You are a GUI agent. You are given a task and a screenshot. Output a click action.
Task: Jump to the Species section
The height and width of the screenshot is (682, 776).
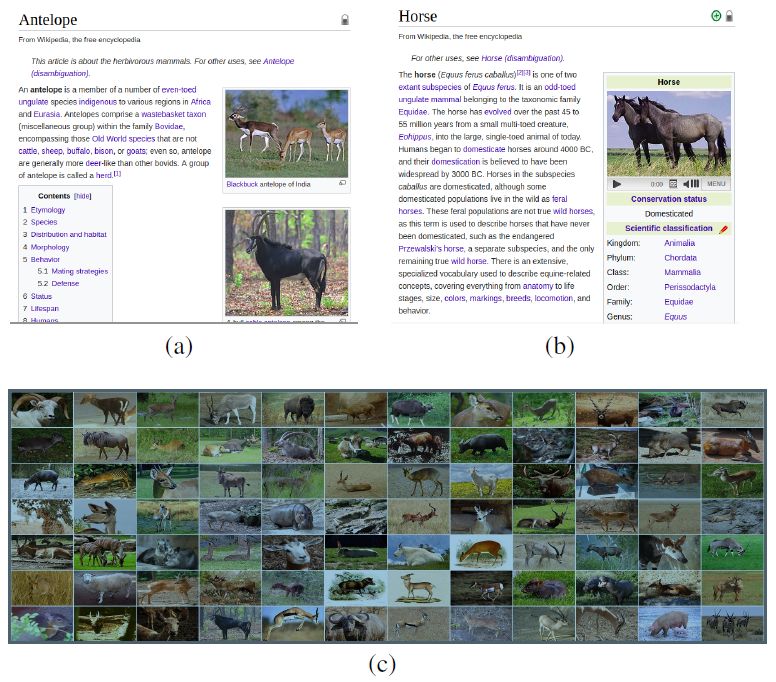pos(44,222)
